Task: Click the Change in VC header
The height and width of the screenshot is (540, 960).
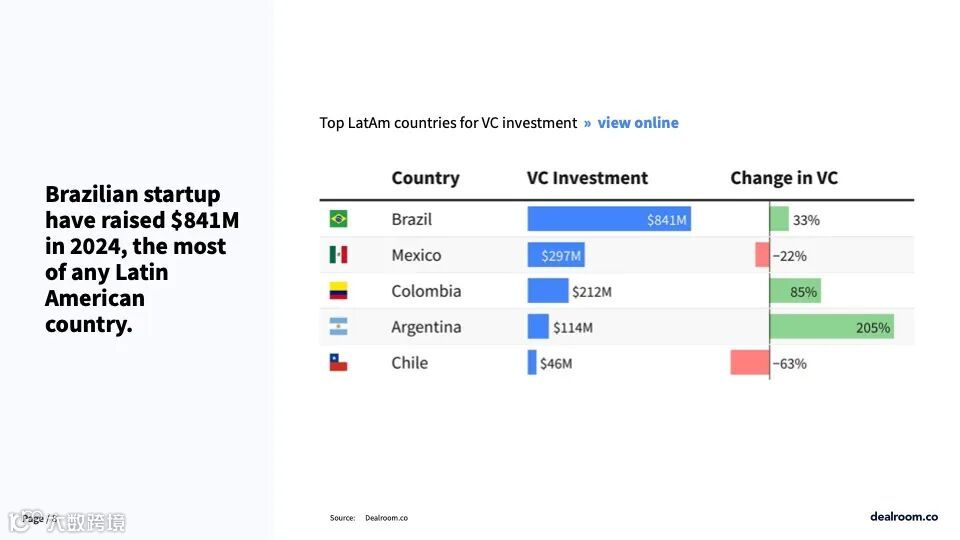Action: click(784, 178)
